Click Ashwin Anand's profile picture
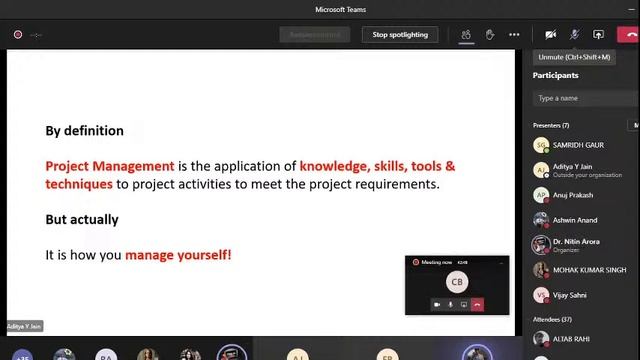 (541, 220)
